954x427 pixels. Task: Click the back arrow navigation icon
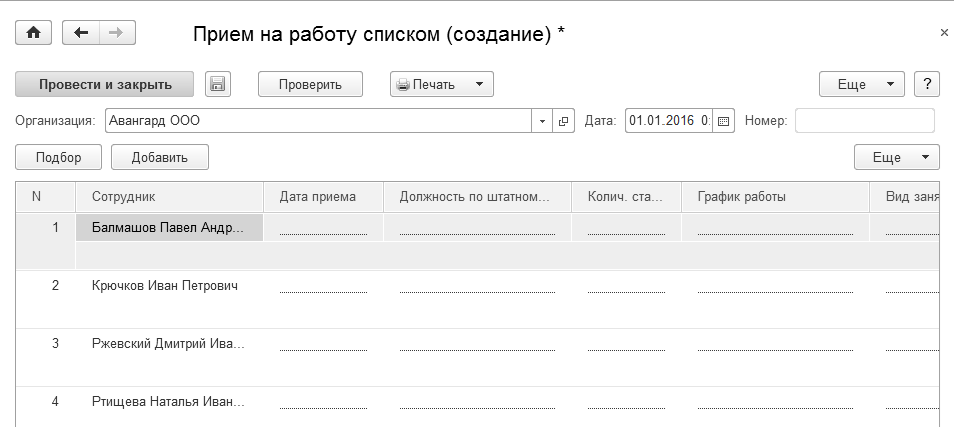[x=81, y=33]
